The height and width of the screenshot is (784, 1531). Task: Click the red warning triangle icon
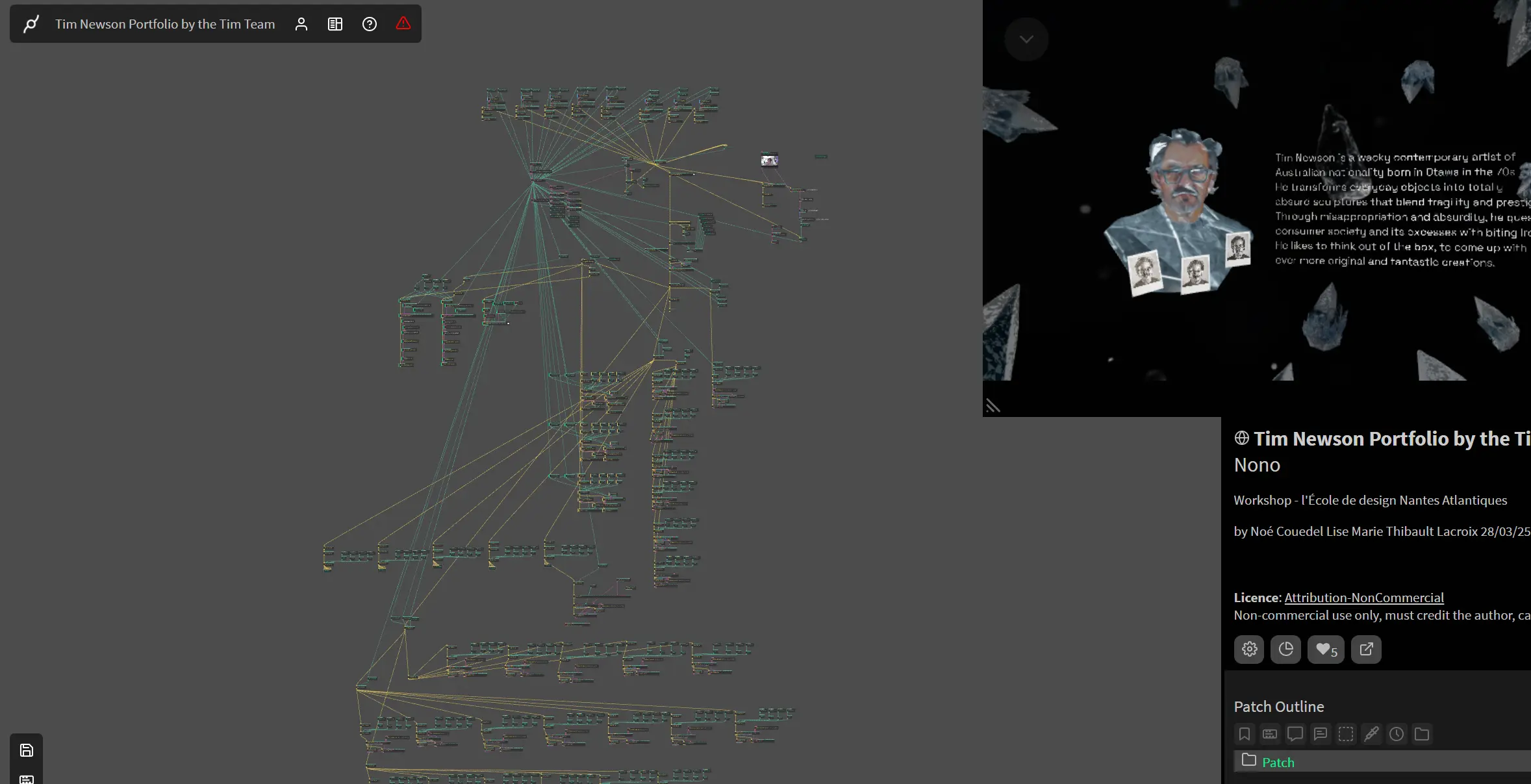(403, 24)
